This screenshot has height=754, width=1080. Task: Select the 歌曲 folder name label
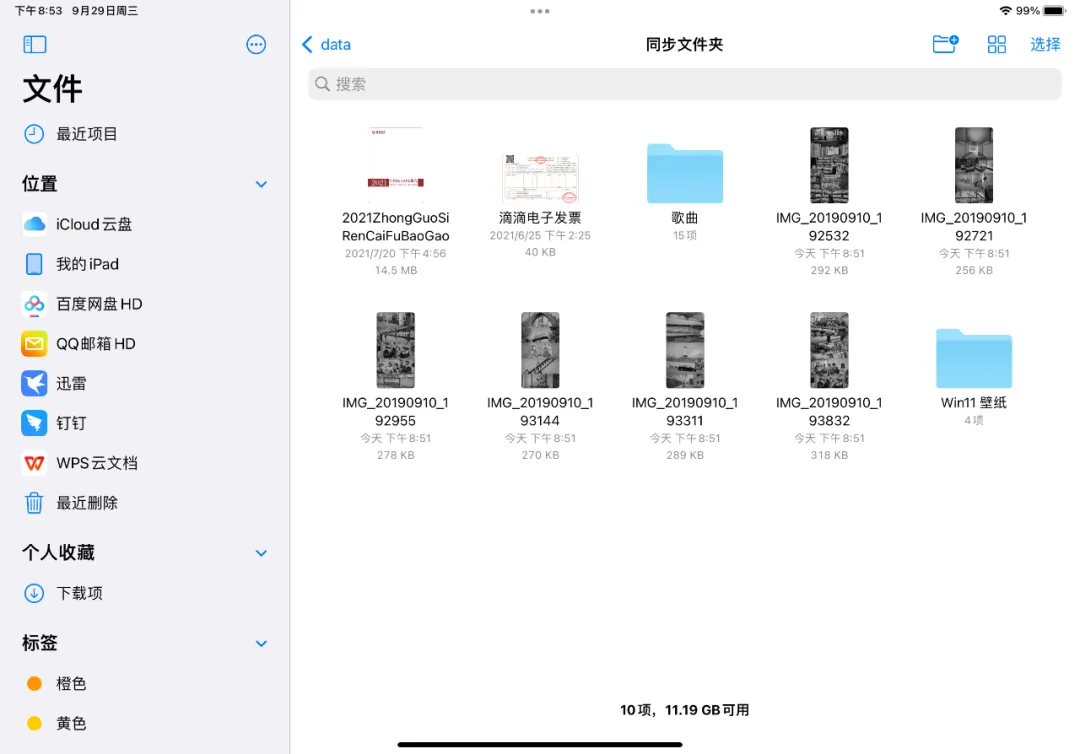pyautogui.click(x=685, y=218)
